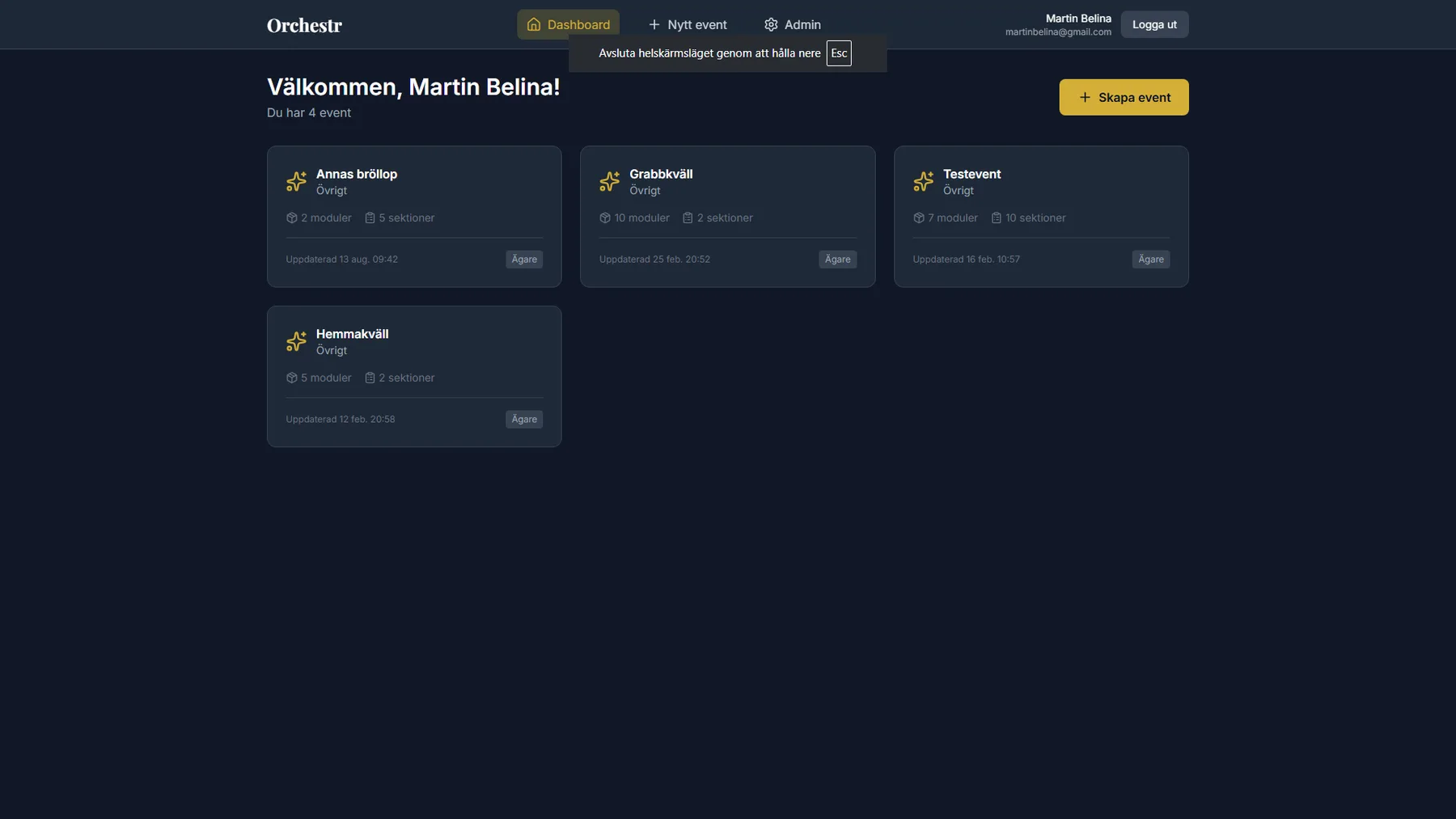This screenshot has width=1456, height=819.
Task: Click the home icon in Dashboard tab
Action: click(x=534, y=24)
